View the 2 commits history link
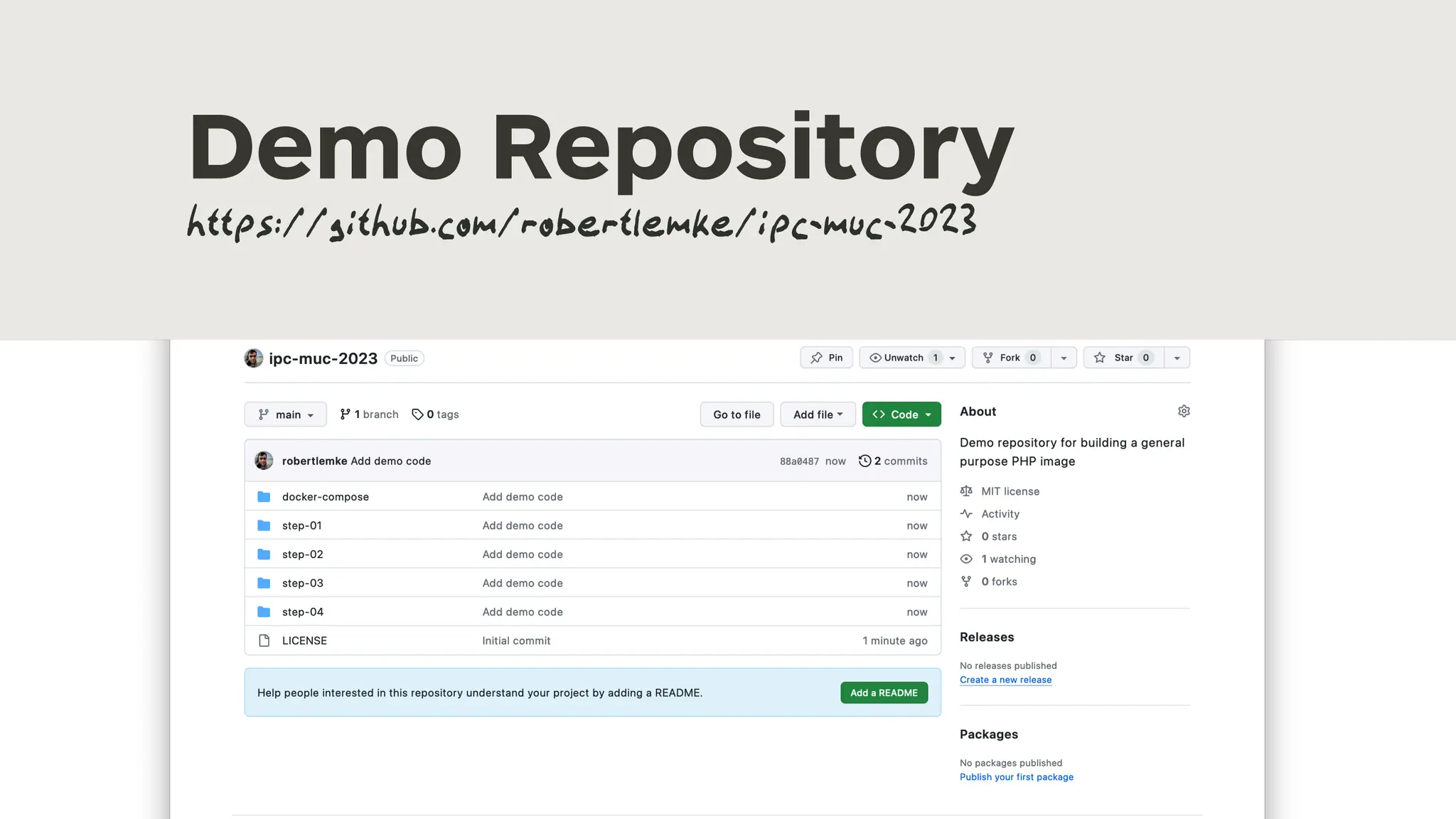The image size is (1456, 819). point(893,461)
